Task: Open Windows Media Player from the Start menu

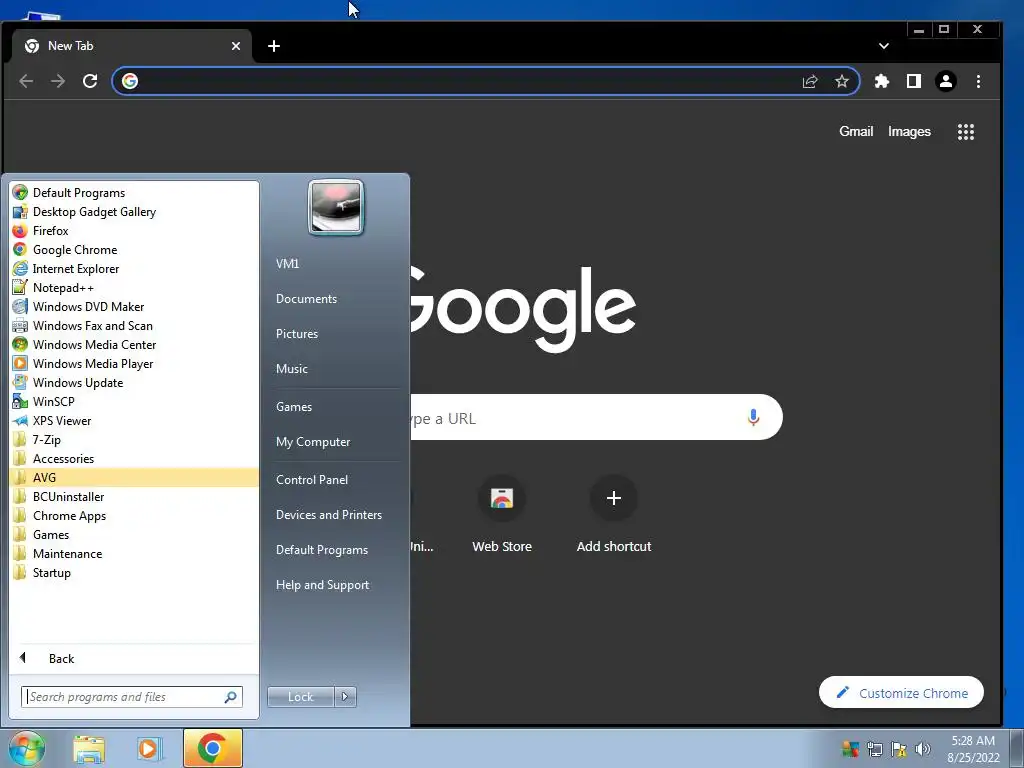Action: click(135, 363)
